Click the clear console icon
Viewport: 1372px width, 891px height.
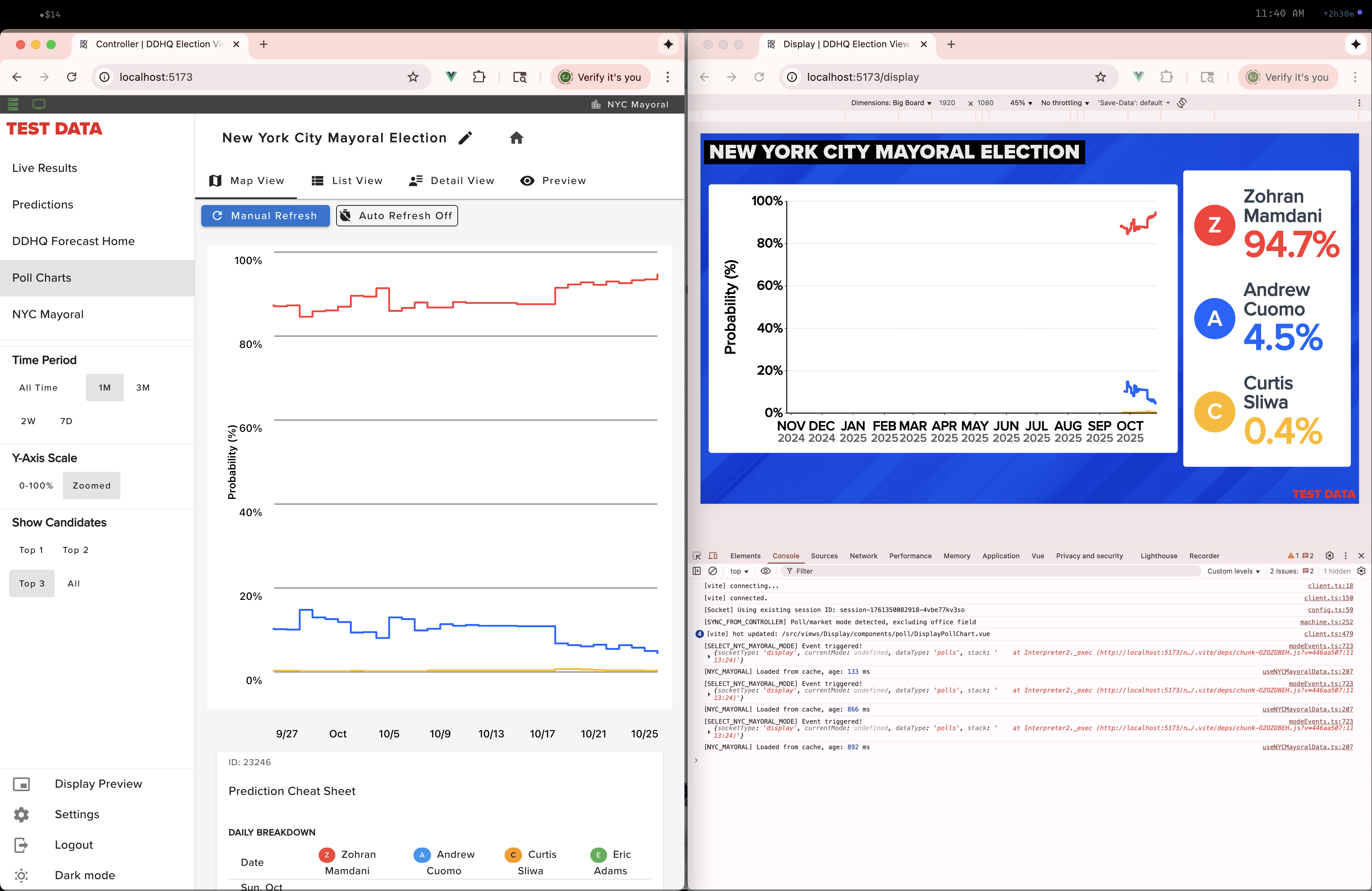(713, 571)
